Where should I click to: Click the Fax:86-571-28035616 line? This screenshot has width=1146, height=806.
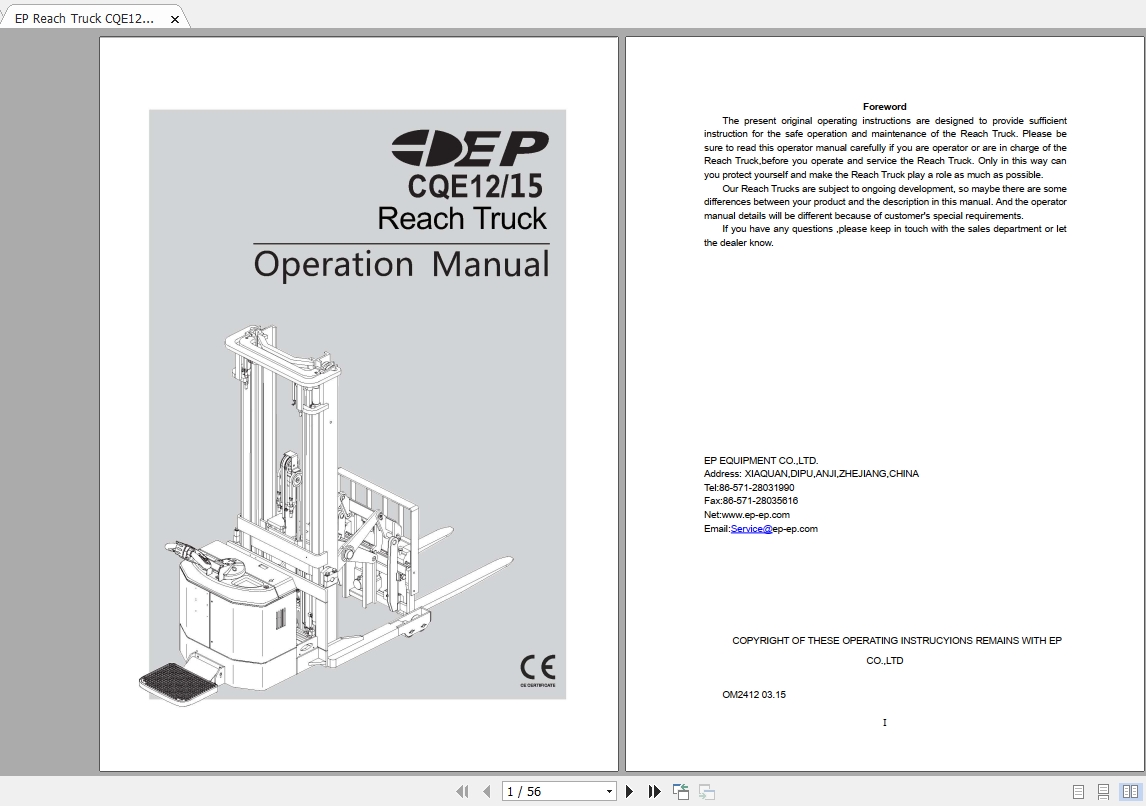[751, 501]
